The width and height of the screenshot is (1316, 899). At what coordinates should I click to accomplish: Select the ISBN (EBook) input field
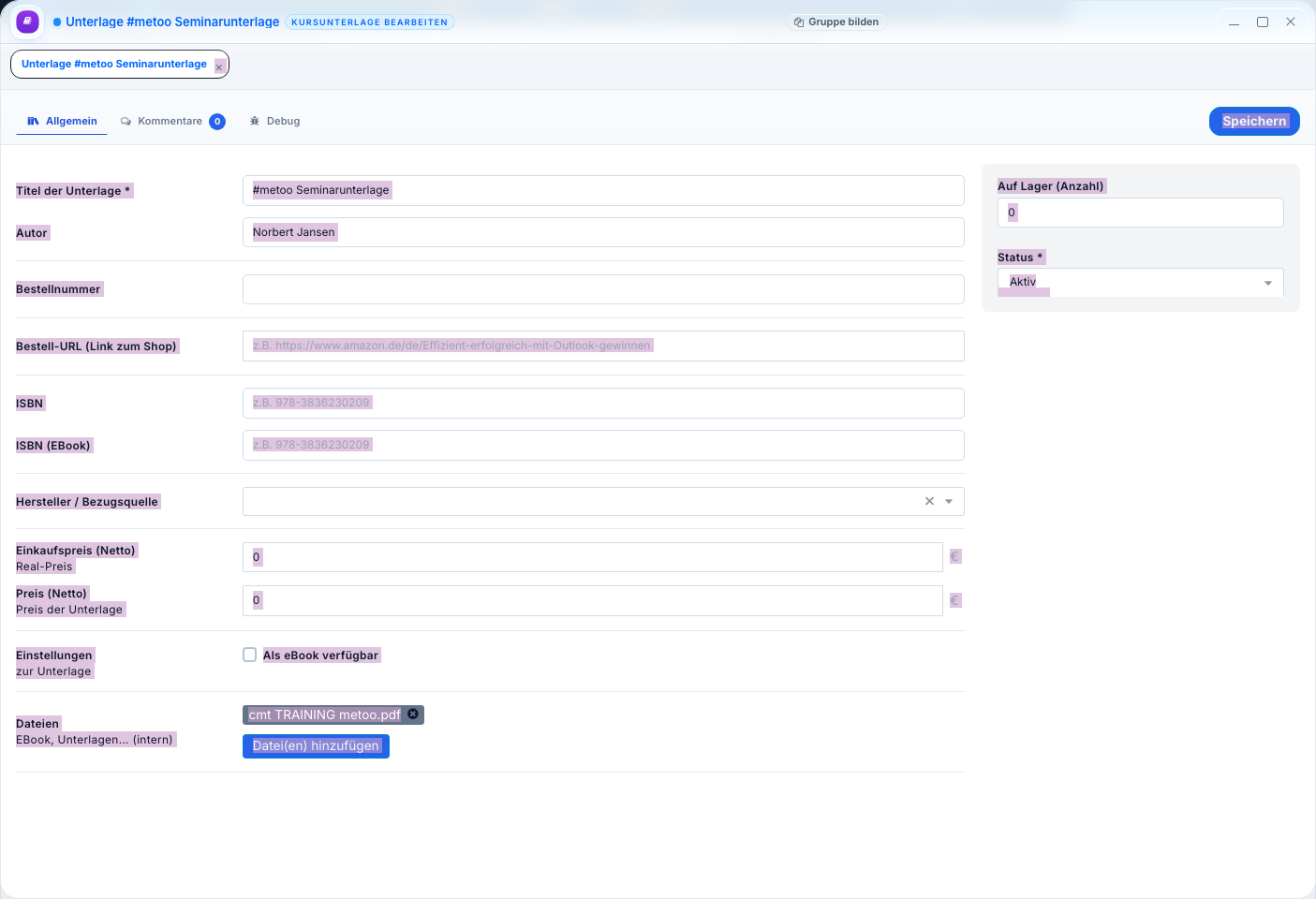[602, 446]
